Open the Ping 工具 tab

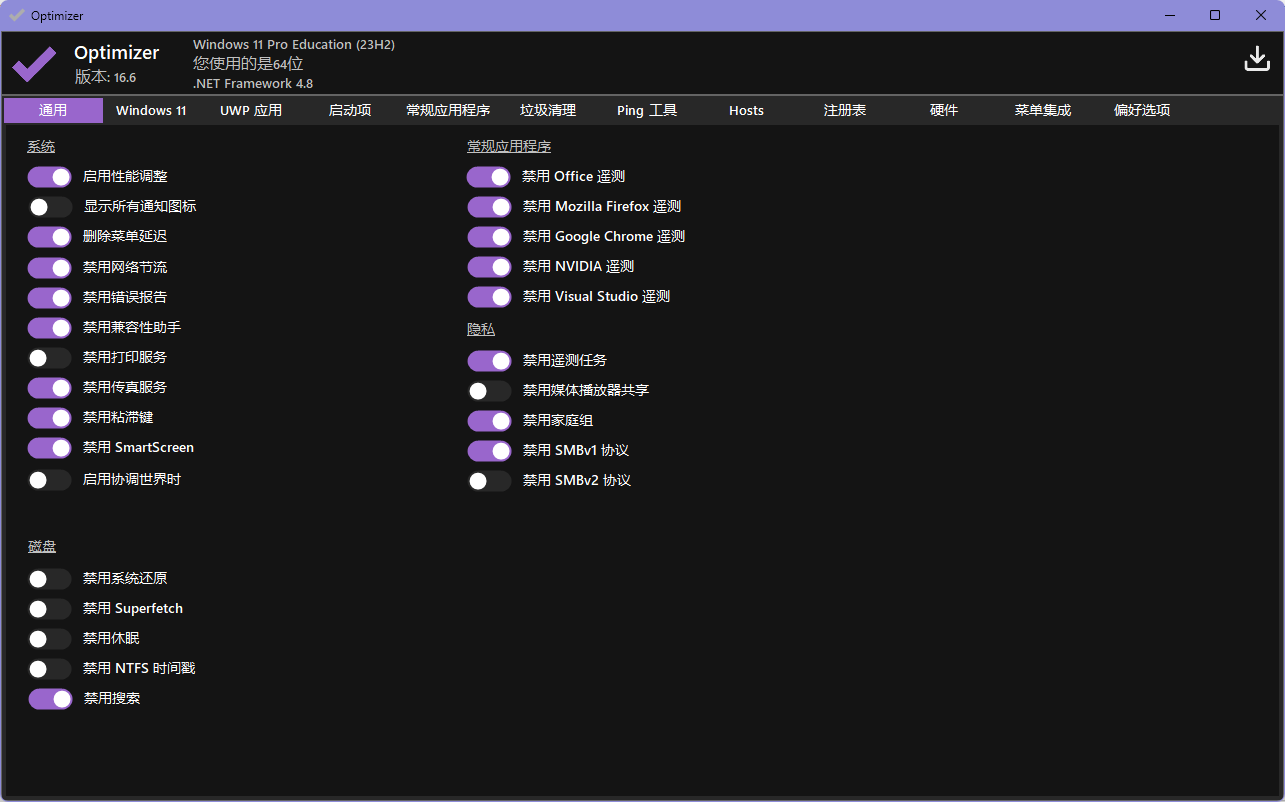[x=646, y=110]
